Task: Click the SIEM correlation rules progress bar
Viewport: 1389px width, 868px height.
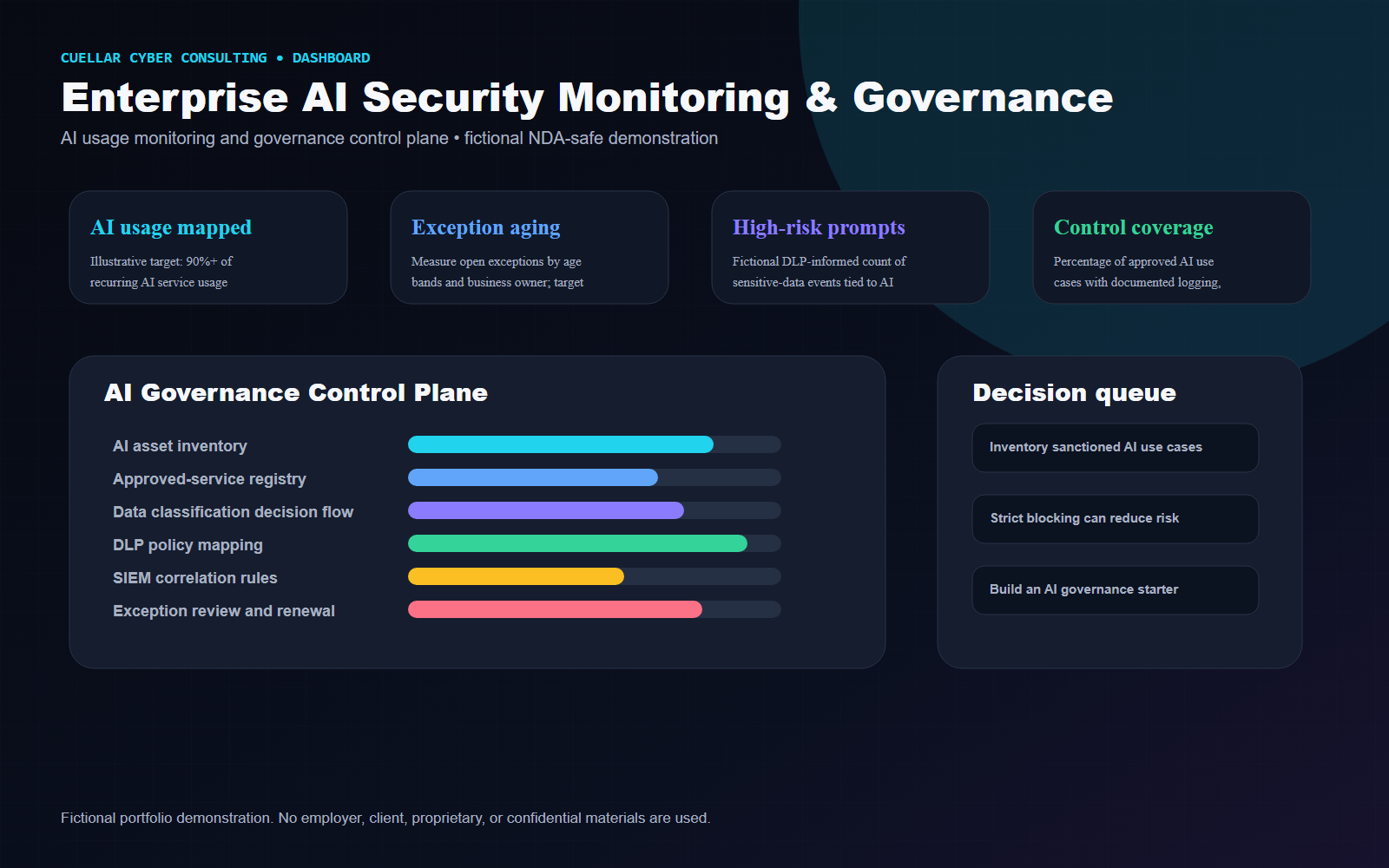Action: pos(595,576)
